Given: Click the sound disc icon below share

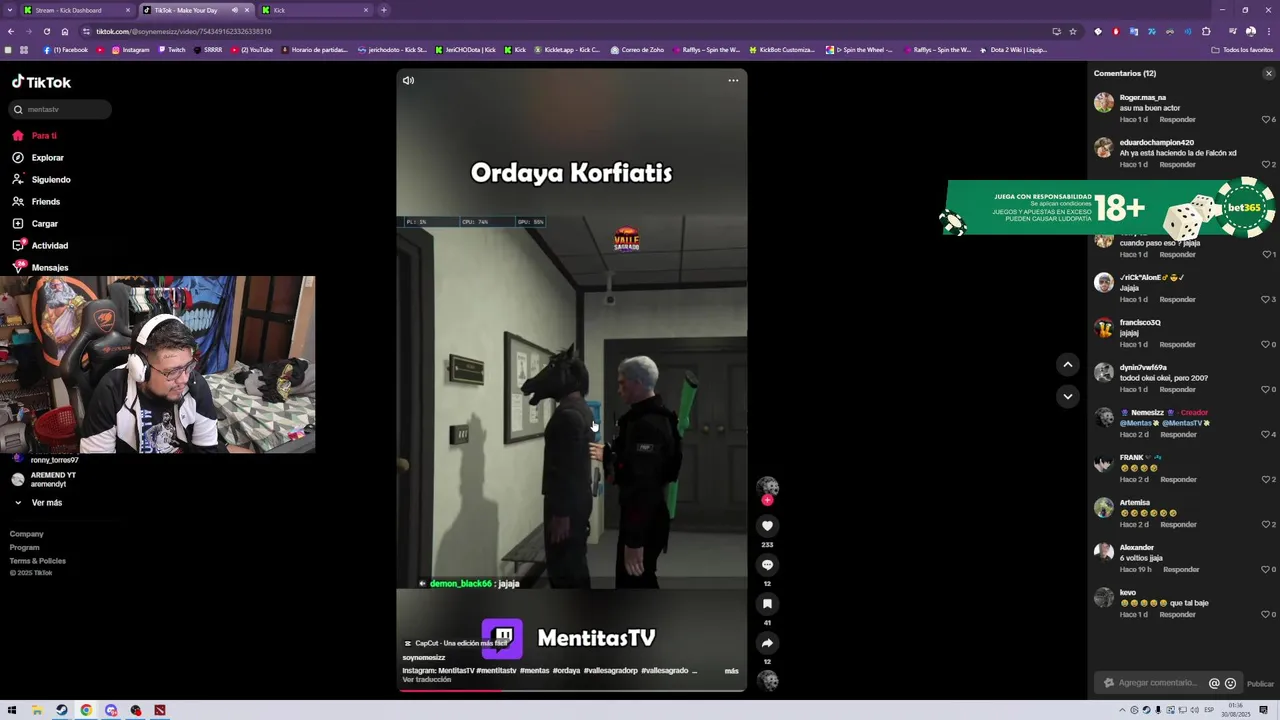Looking at the screenshot, I should (767, 680).
